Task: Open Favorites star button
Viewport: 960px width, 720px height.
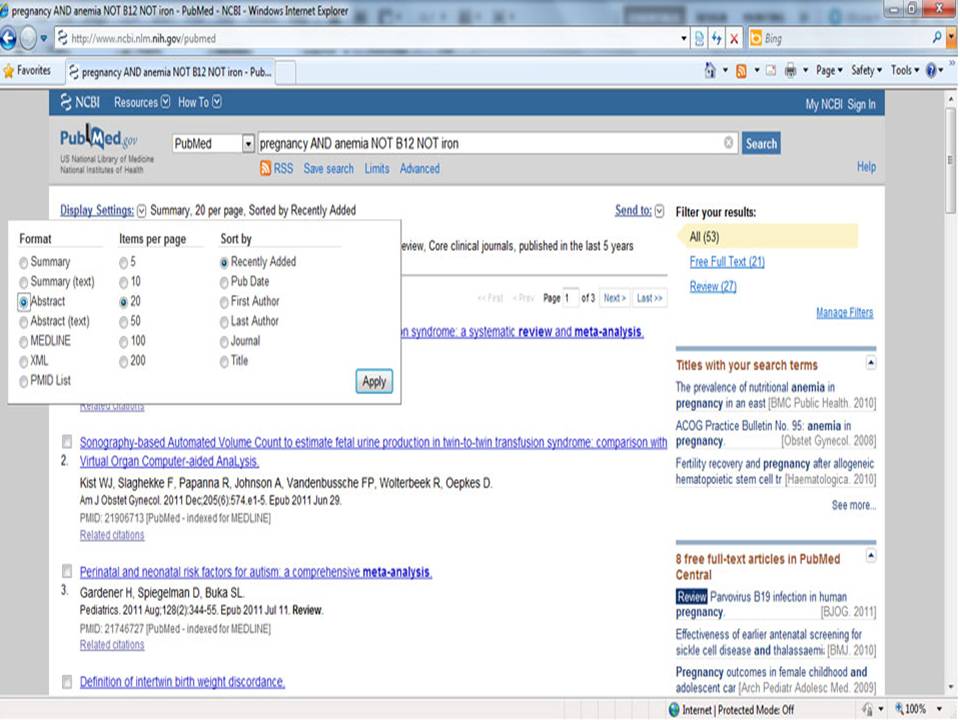Action: (27, 71)
